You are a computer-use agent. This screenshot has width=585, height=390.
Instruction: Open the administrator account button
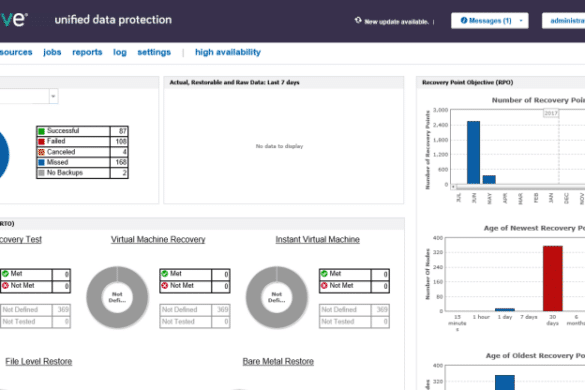coord(564,21)
